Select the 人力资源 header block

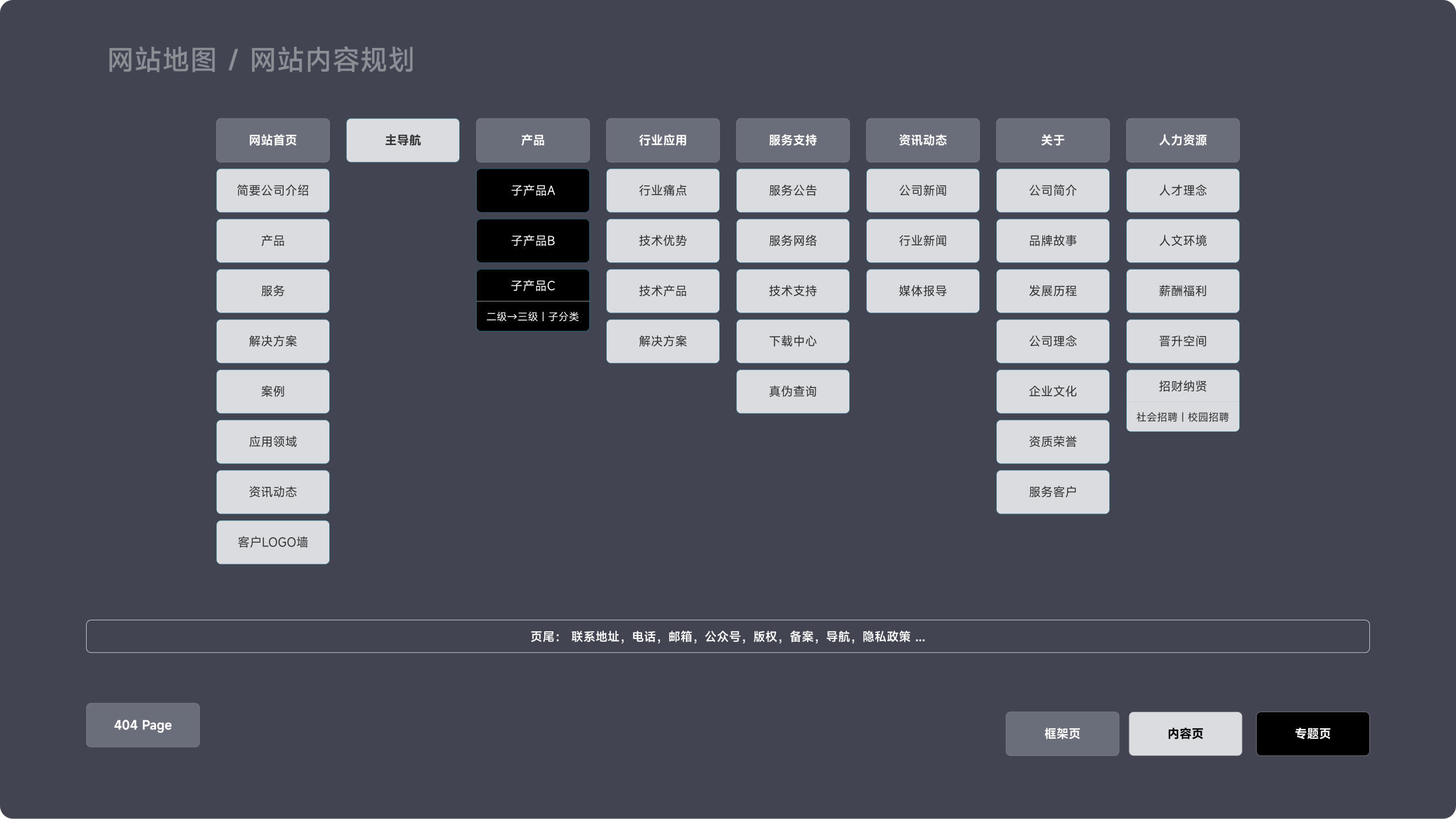1182,140
